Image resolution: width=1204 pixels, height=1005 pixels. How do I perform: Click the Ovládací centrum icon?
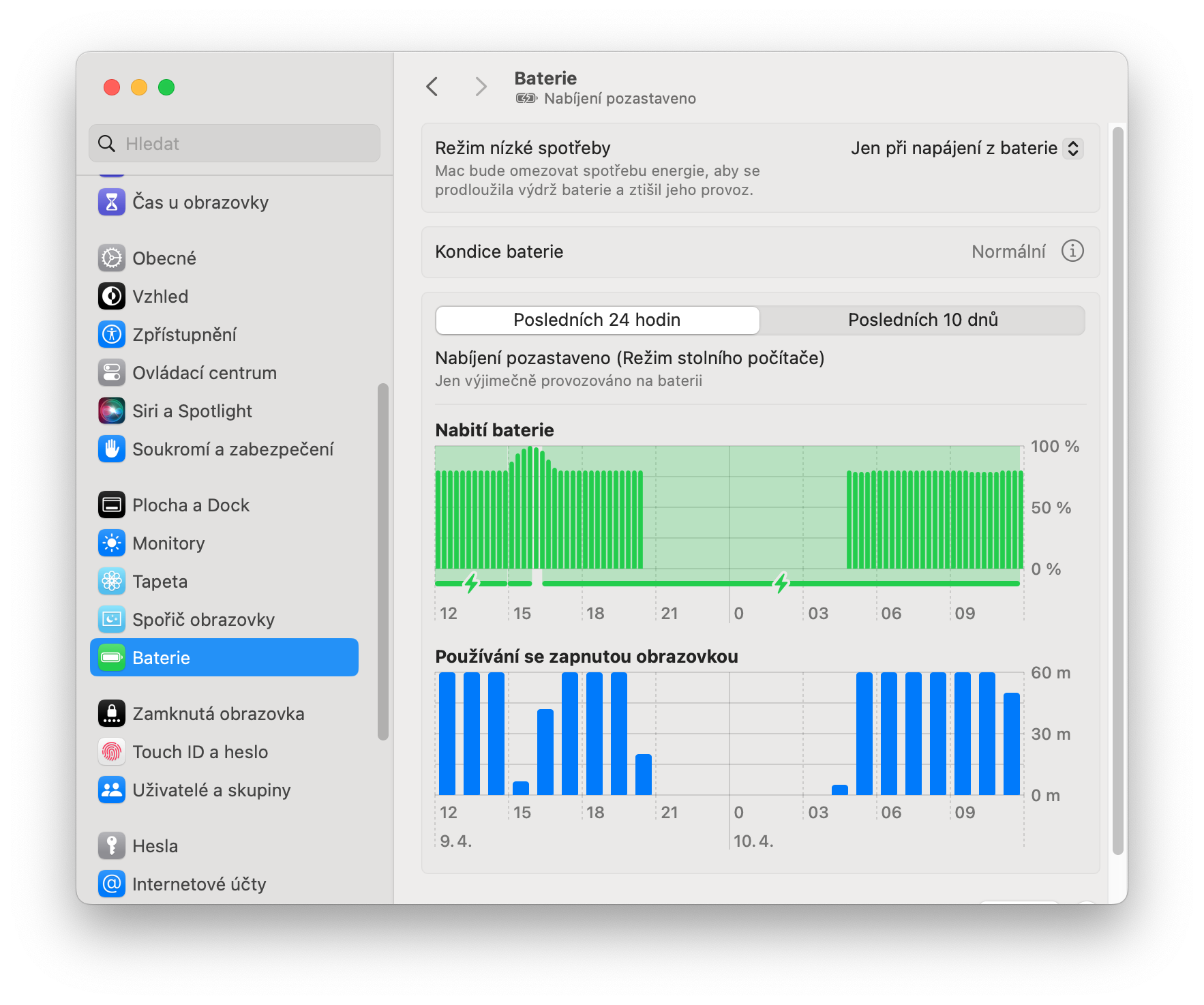[x=112, y=373]
